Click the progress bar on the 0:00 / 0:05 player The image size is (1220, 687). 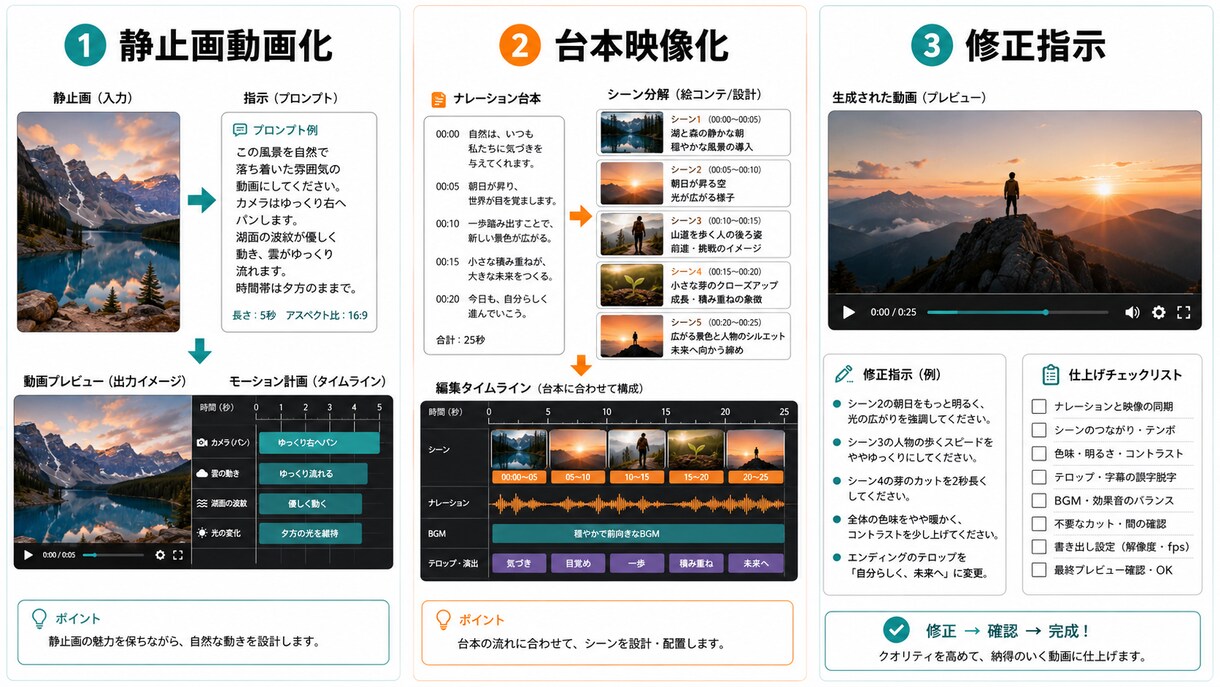pos(113,555)
